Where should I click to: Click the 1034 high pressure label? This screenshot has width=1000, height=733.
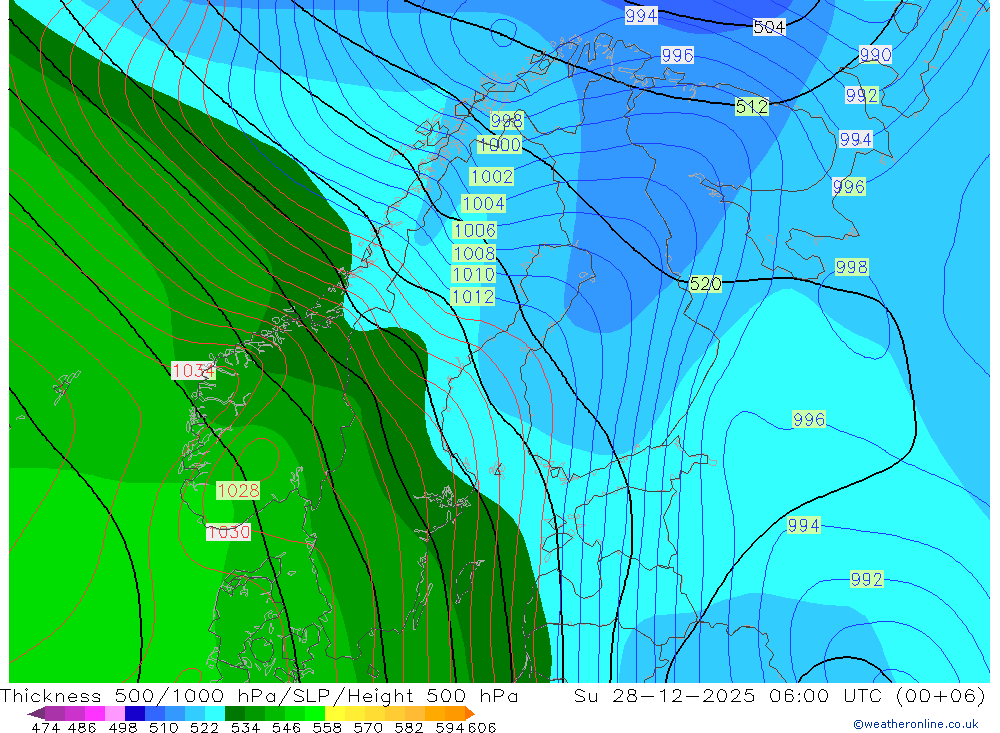(x=194, y=371)
